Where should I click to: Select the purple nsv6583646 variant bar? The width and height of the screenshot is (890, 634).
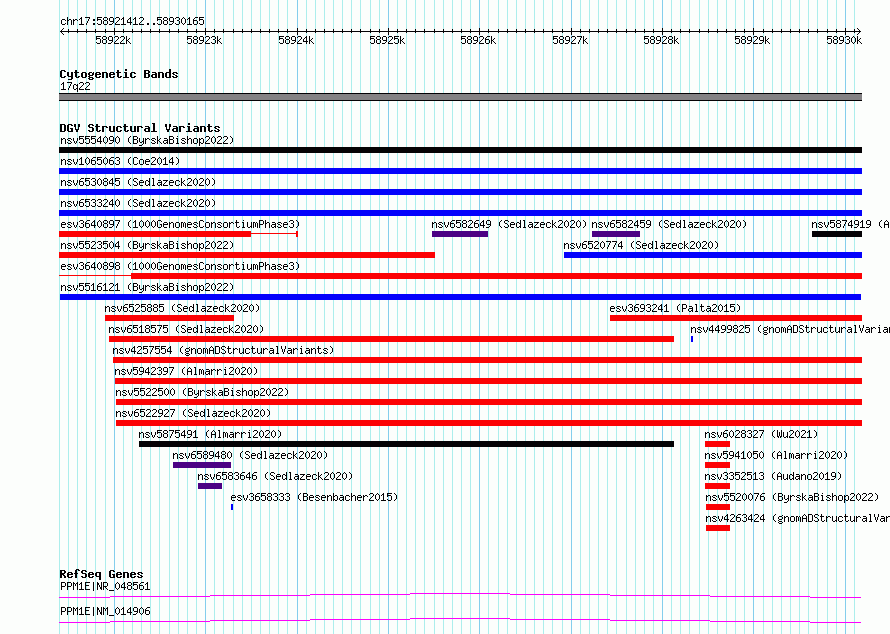tap(210, 486)
